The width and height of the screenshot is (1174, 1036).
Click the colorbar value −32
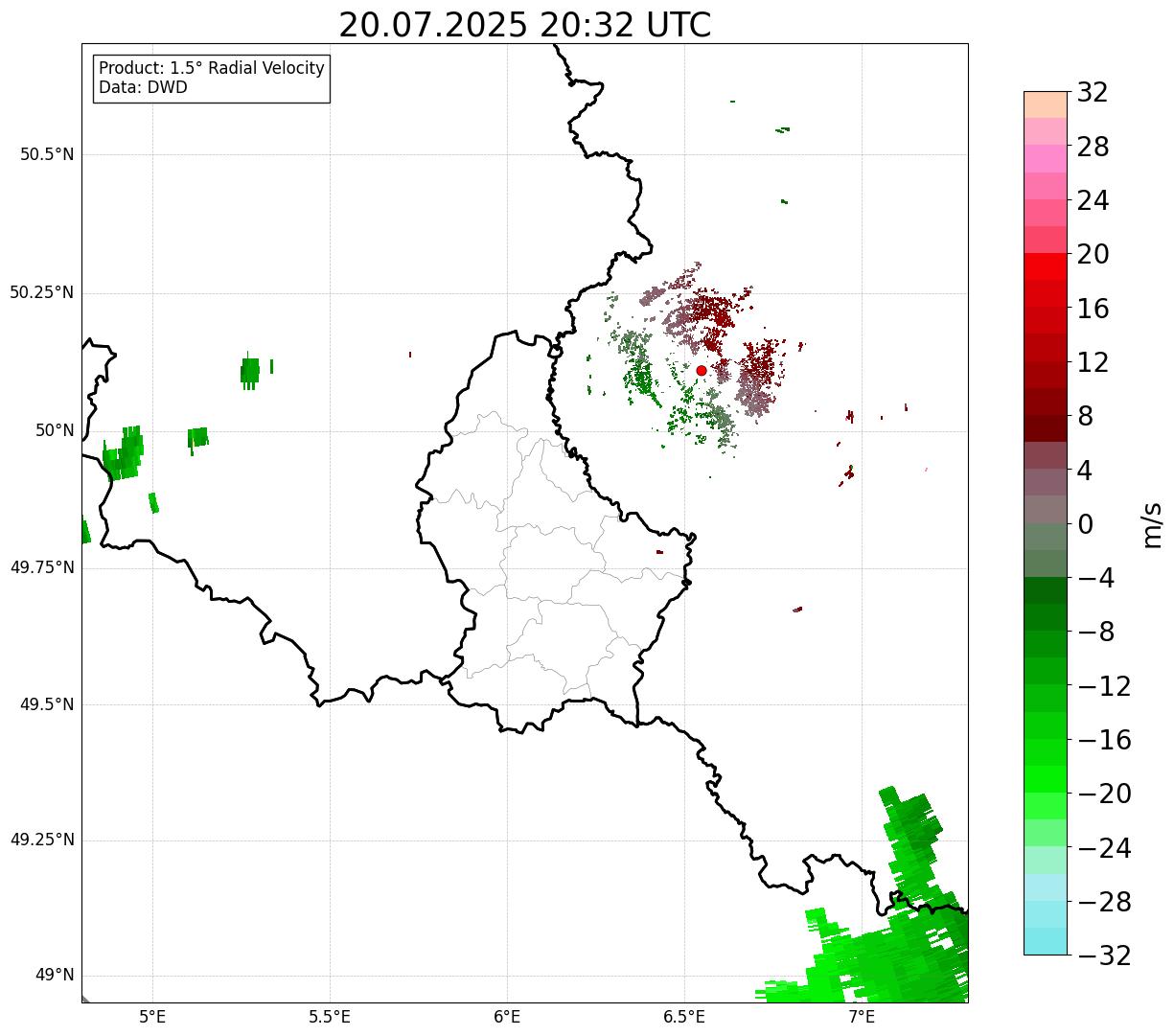click(1104, 955)
